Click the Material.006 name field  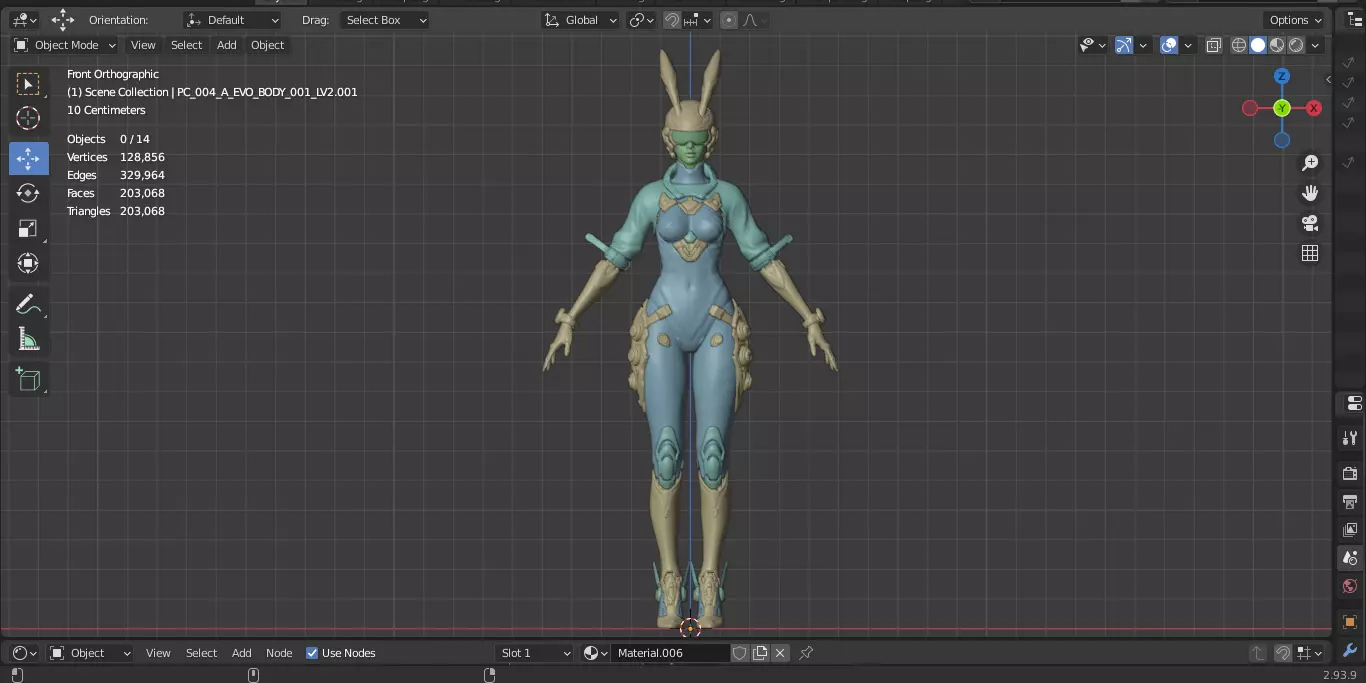(670, 653)
